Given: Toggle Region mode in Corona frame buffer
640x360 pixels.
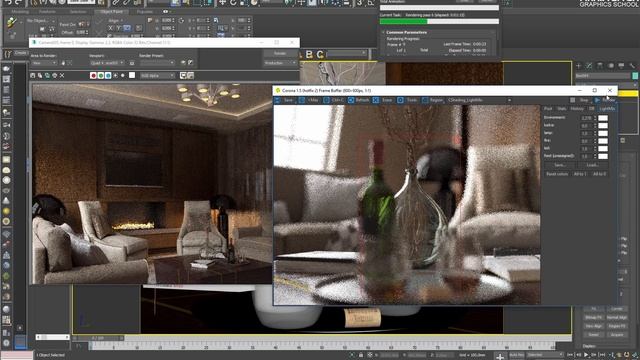Looking at the screenshot, I should coord(433,100).
